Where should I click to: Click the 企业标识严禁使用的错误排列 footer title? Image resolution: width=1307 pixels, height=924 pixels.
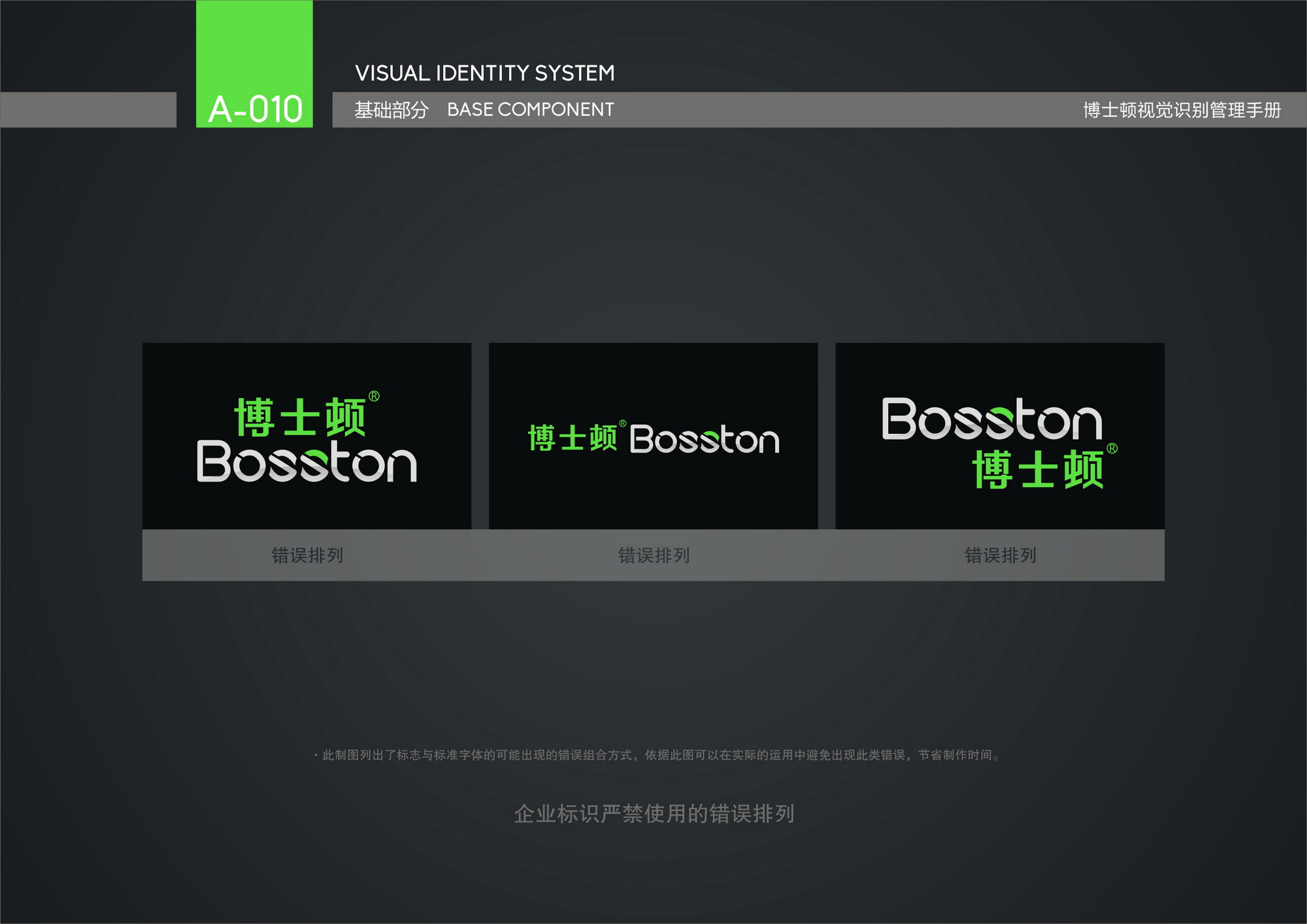pos(654,814)
